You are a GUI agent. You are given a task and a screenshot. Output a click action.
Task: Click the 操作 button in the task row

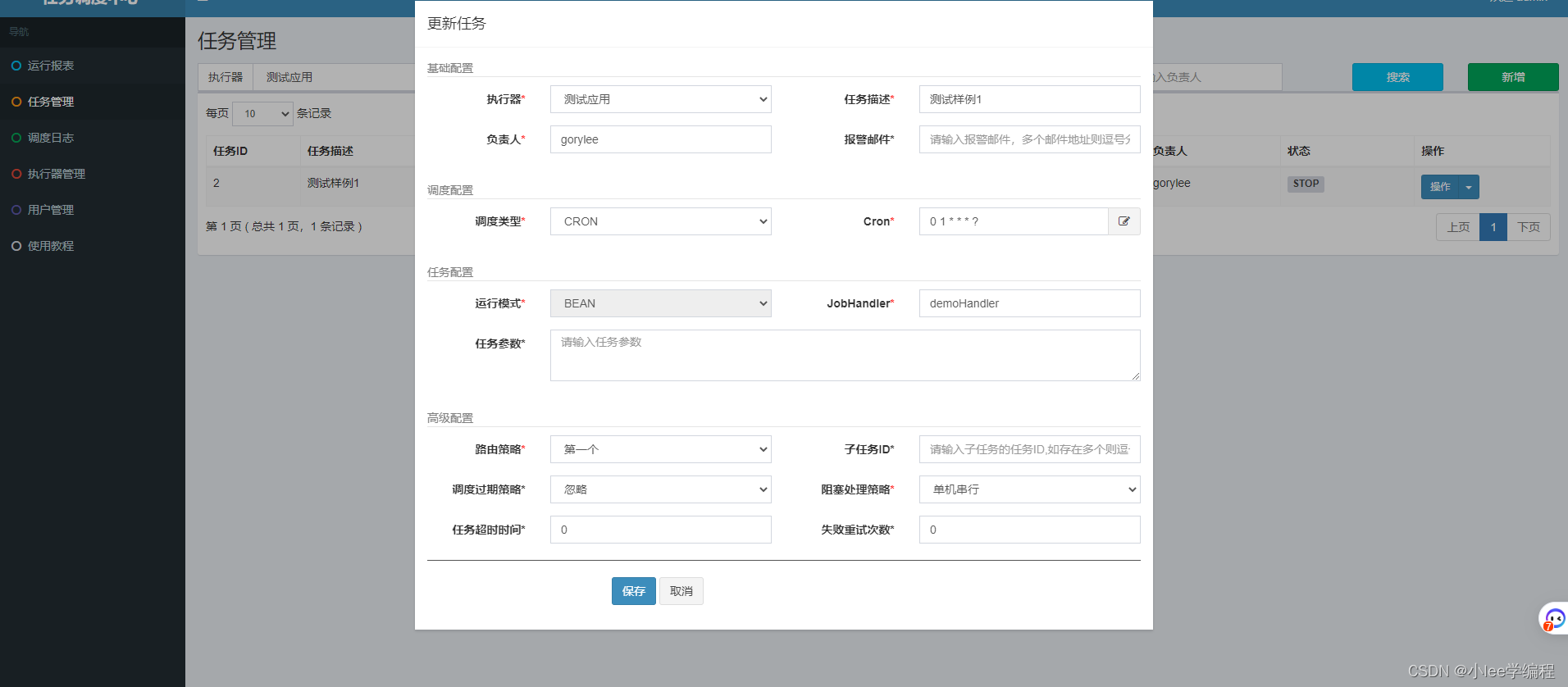pyautogui.click(x=1440, y=187)
